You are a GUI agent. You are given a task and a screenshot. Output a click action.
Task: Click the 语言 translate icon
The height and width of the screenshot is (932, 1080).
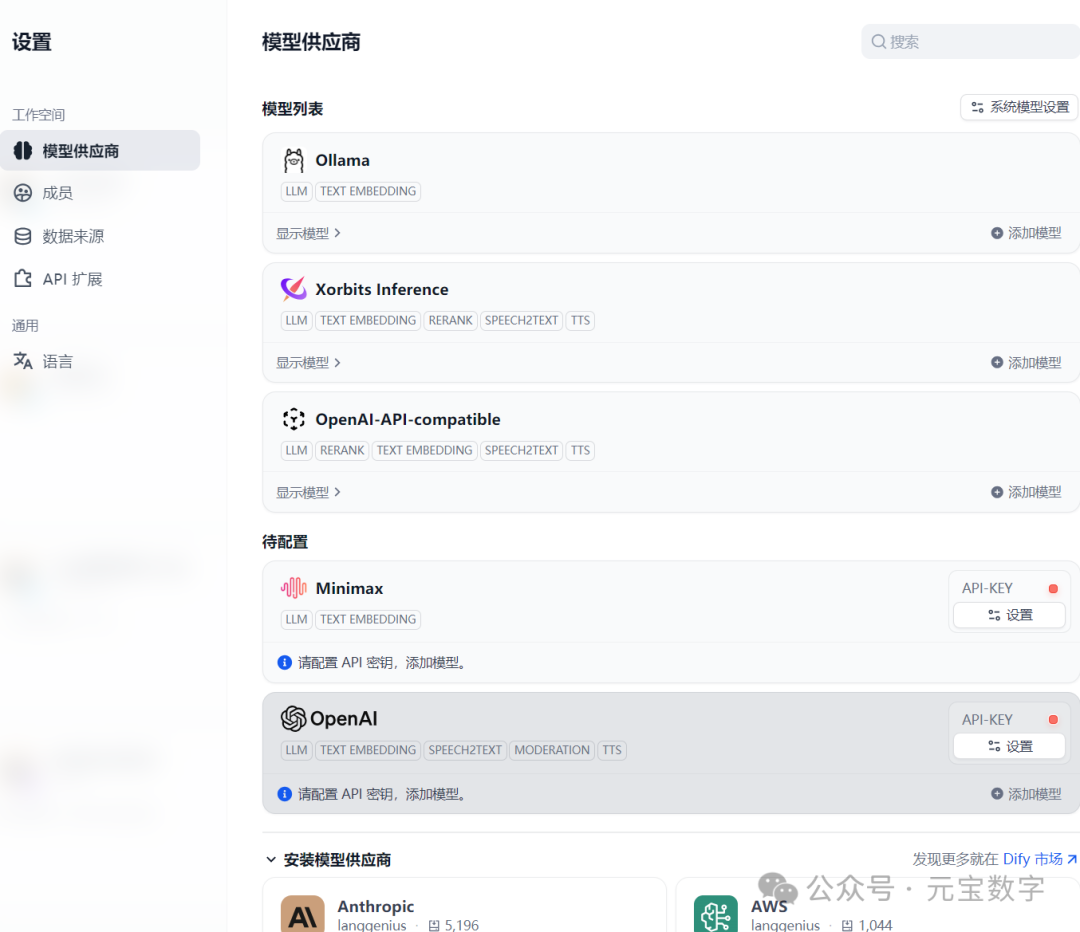pos(23,360)
